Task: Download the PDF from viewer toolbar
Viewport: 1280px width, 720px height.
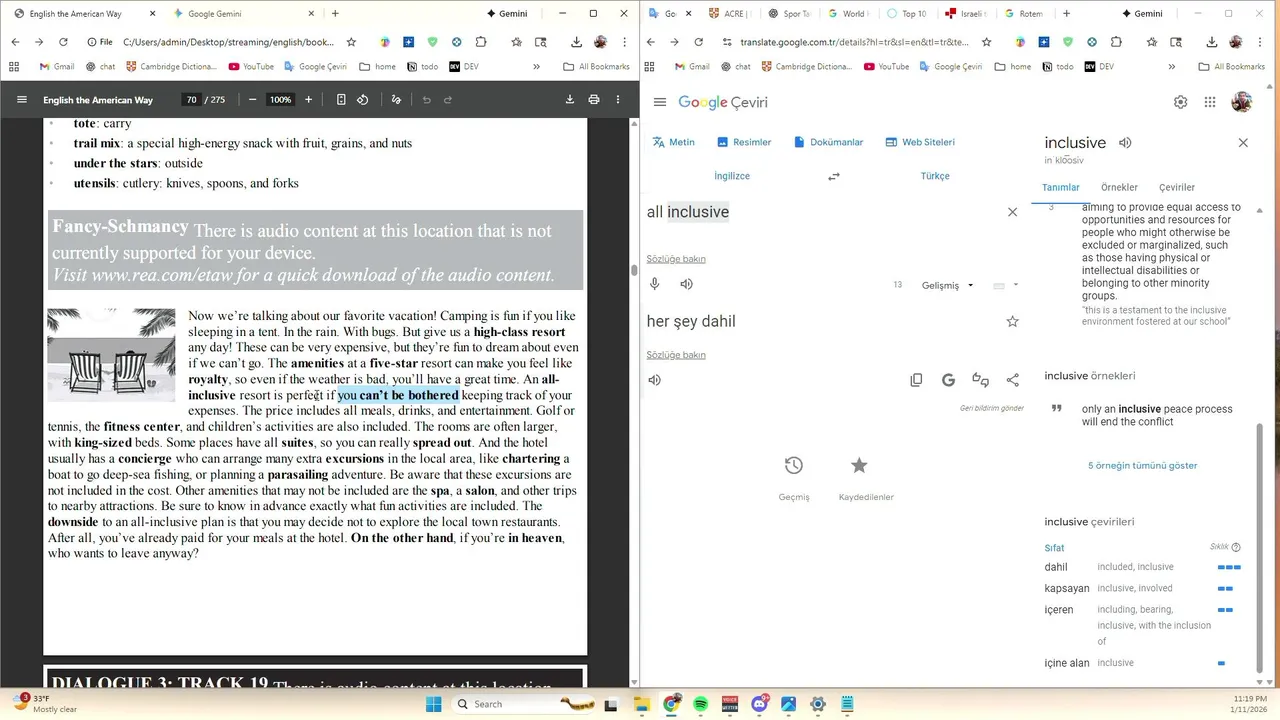Action: (x=570, y=100)
